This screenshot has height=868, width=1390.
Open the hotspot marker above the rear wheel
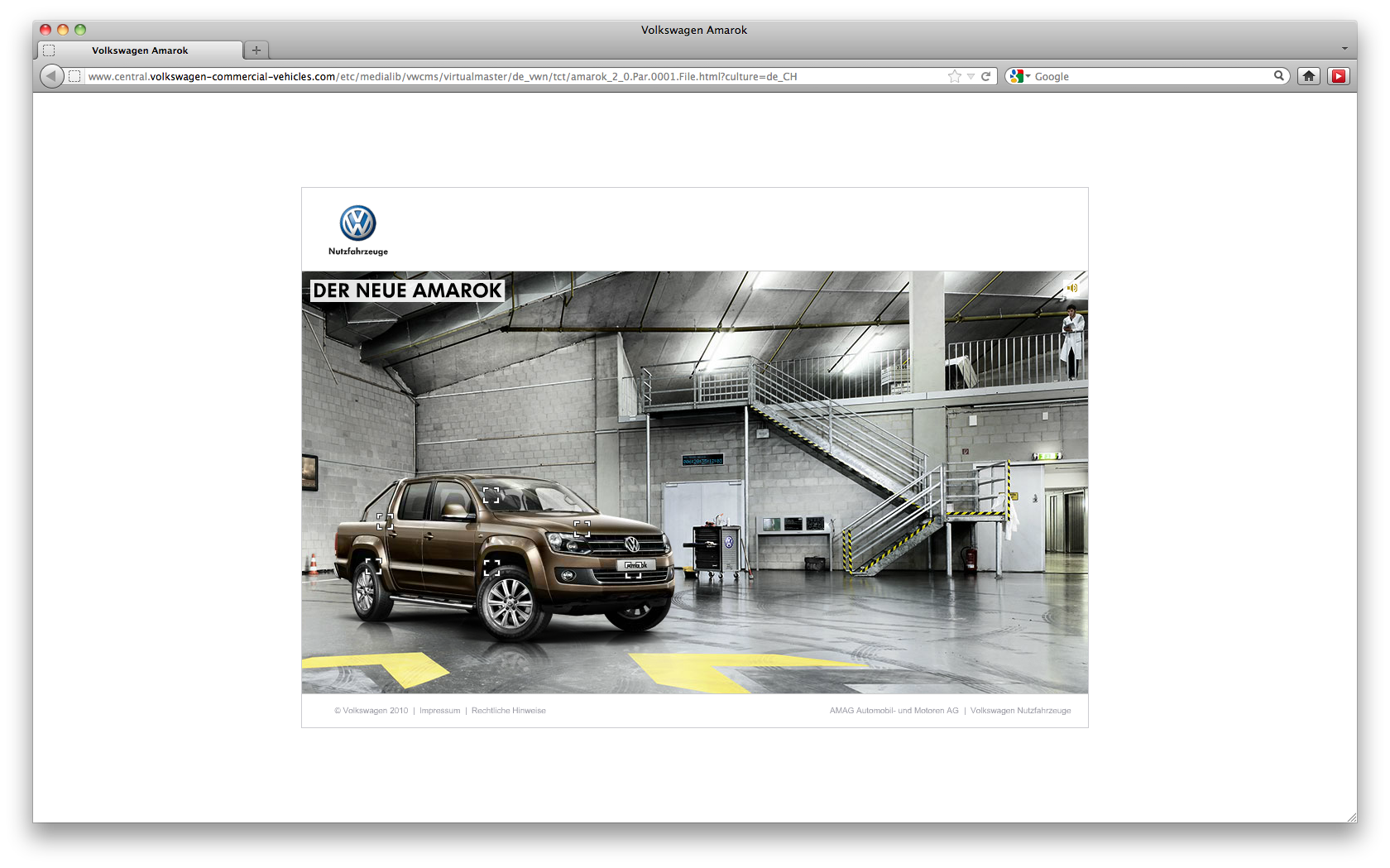(x=374, y=566)
